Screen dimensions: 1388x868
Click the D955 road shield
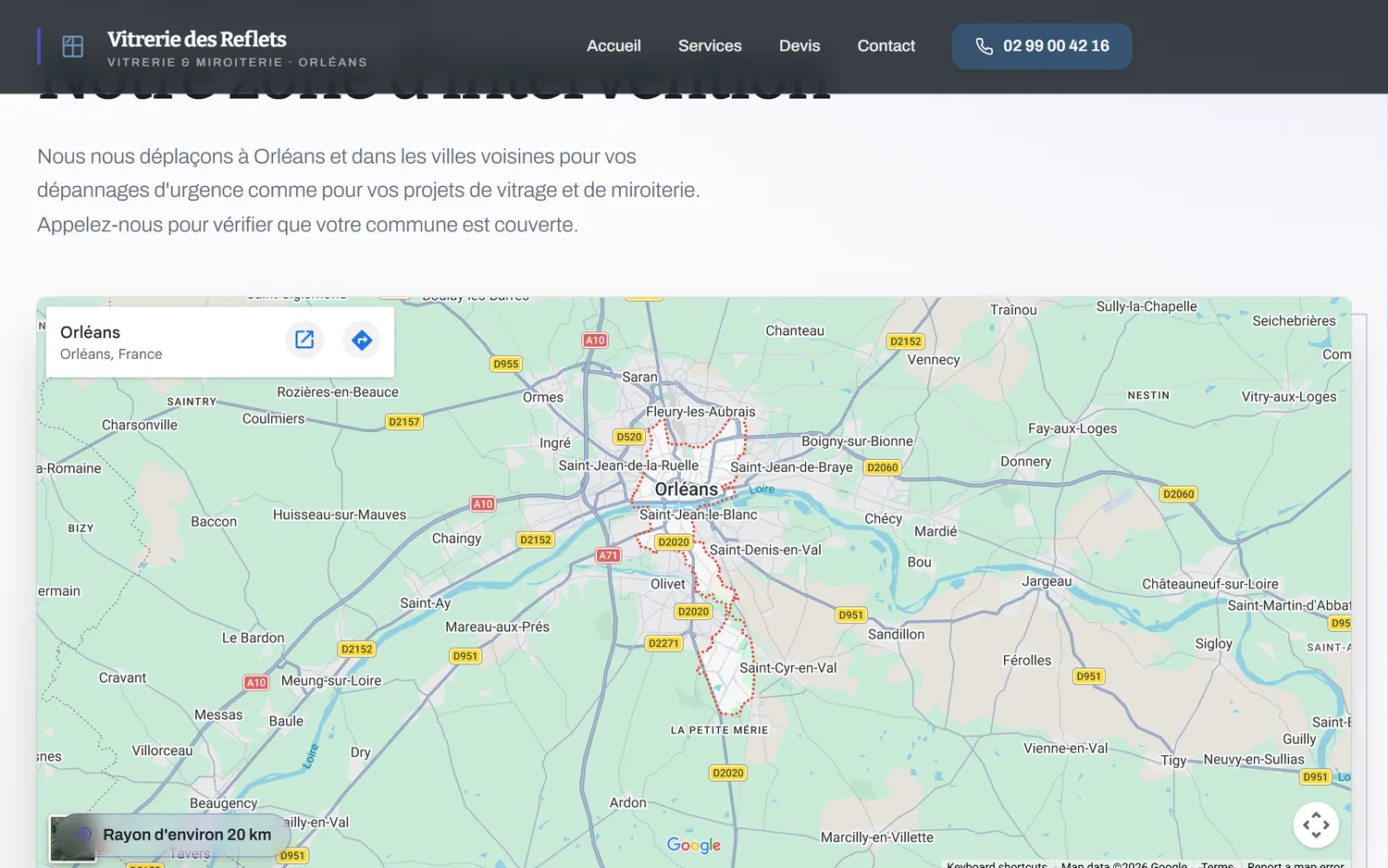(x=506, y=365)
